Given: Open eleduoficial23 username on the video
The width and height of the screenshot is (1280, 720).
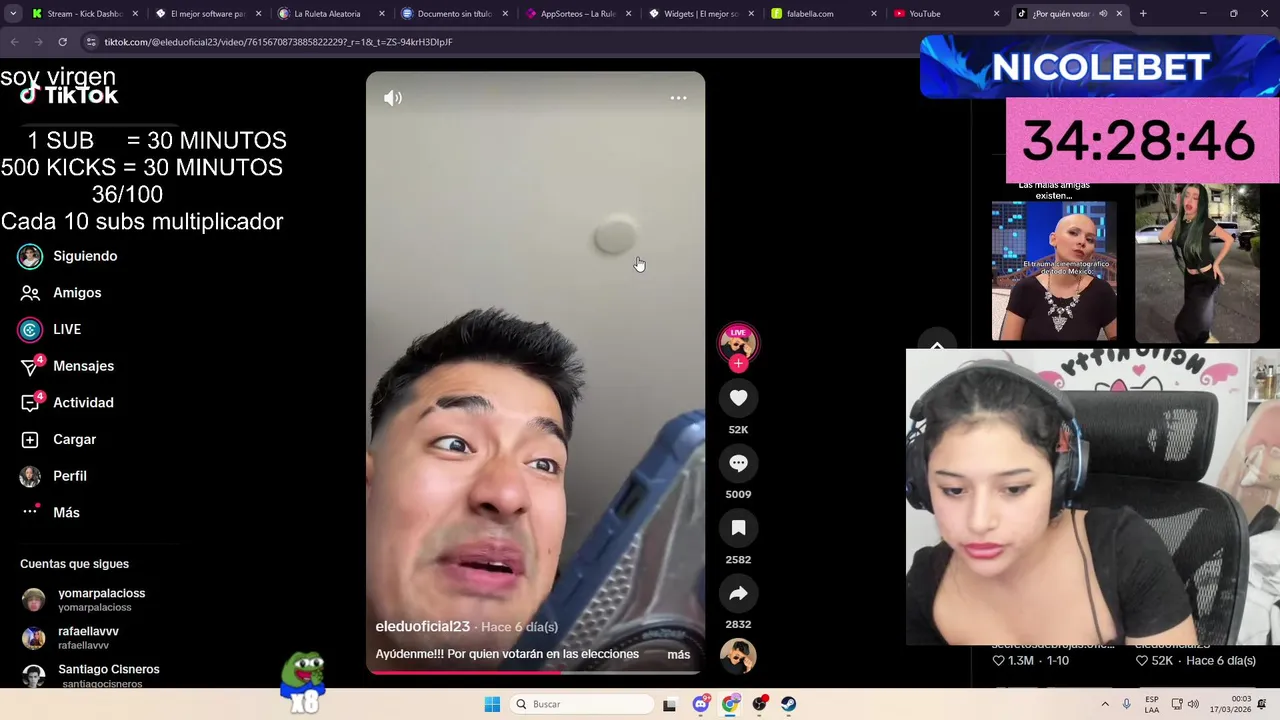Looking at the screenshot, I should (x=422, y=626).
